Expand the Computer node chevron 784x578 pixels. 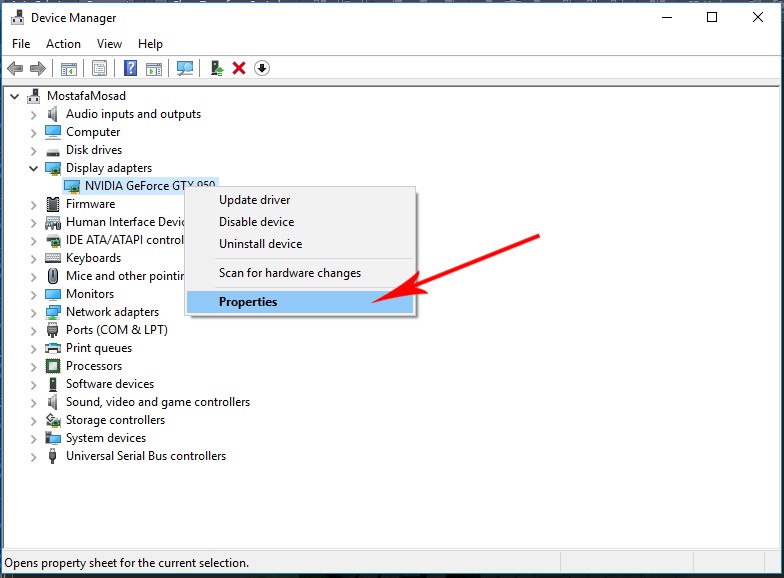click(34, 132)
